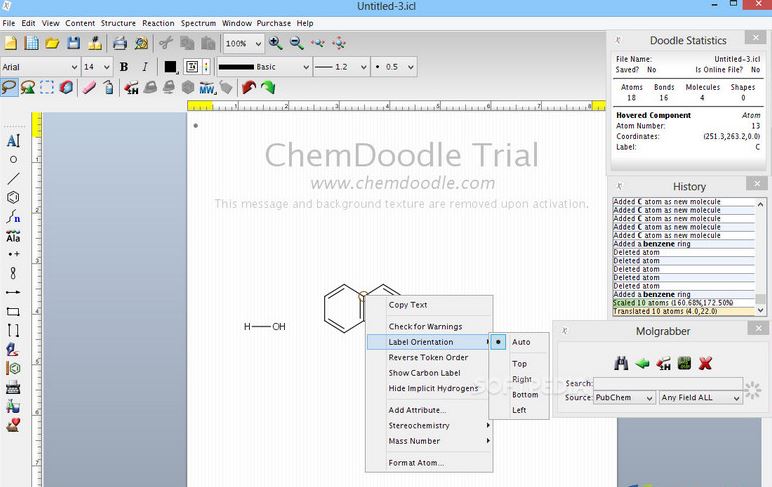Select the rectangular marquee tool
The width and height of the screenshot is (772, 487).
coord(47,88)
